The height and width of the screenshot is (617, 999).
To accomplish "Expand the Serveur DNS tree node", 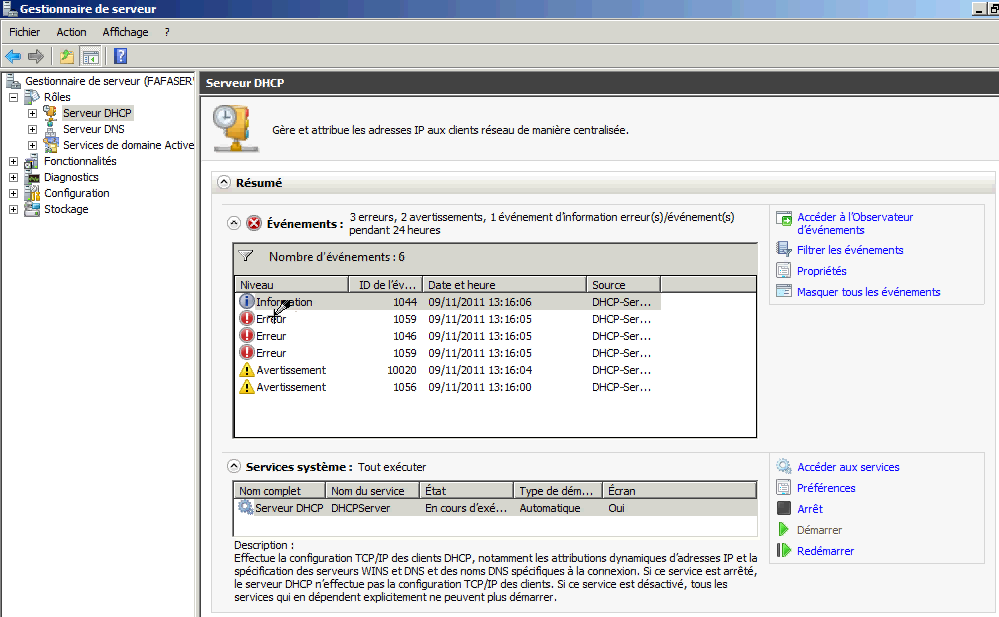I will (32, 129).
